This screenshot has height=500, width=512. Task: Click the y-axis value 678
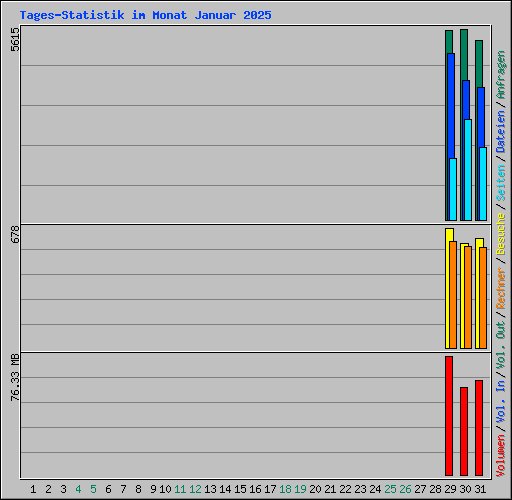(x=15, y=234)
